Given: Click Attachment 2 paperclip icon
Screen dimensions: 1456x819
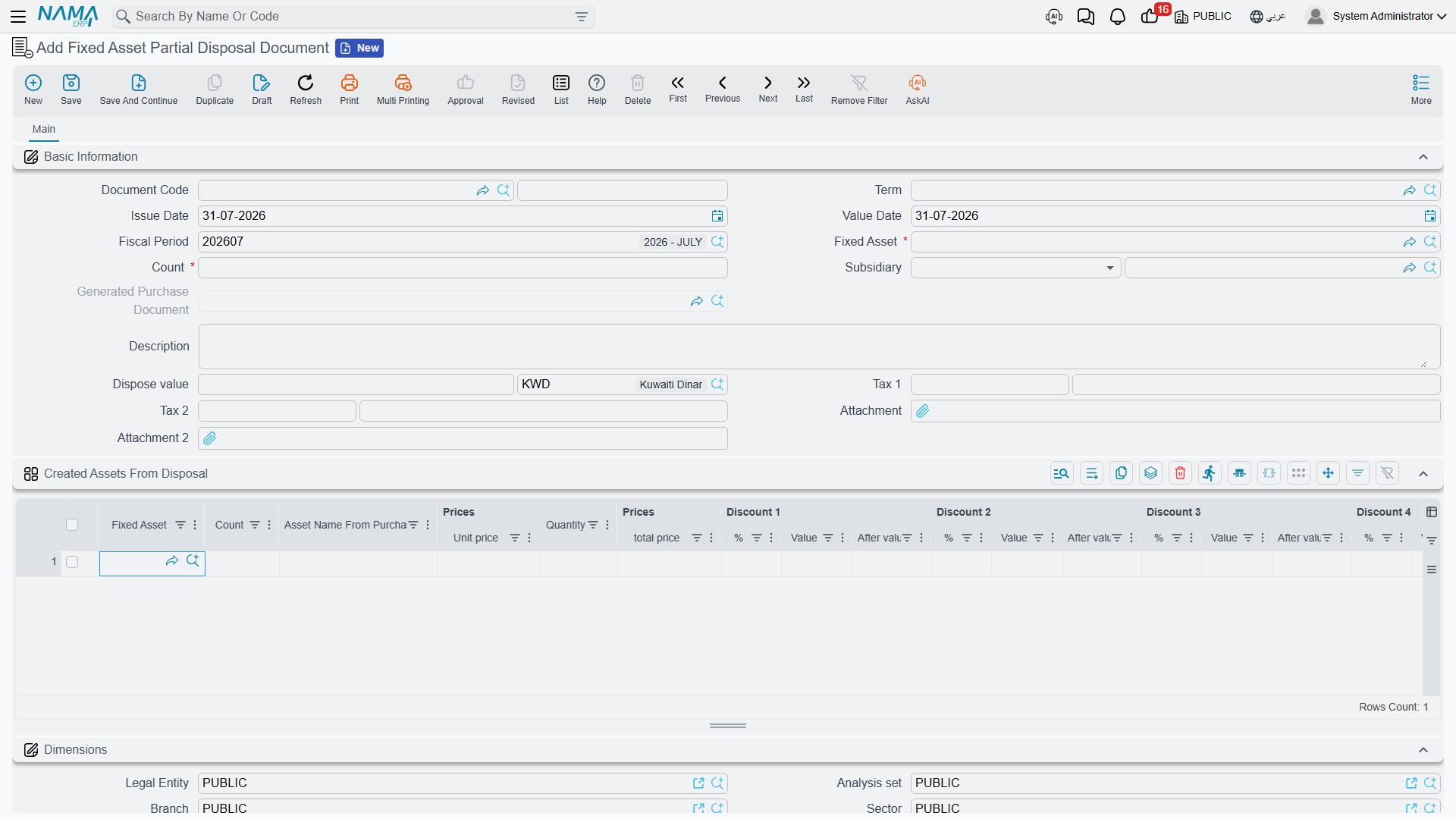Looking at the screenshot, I should pyautogui.click(x=210, y=438).
